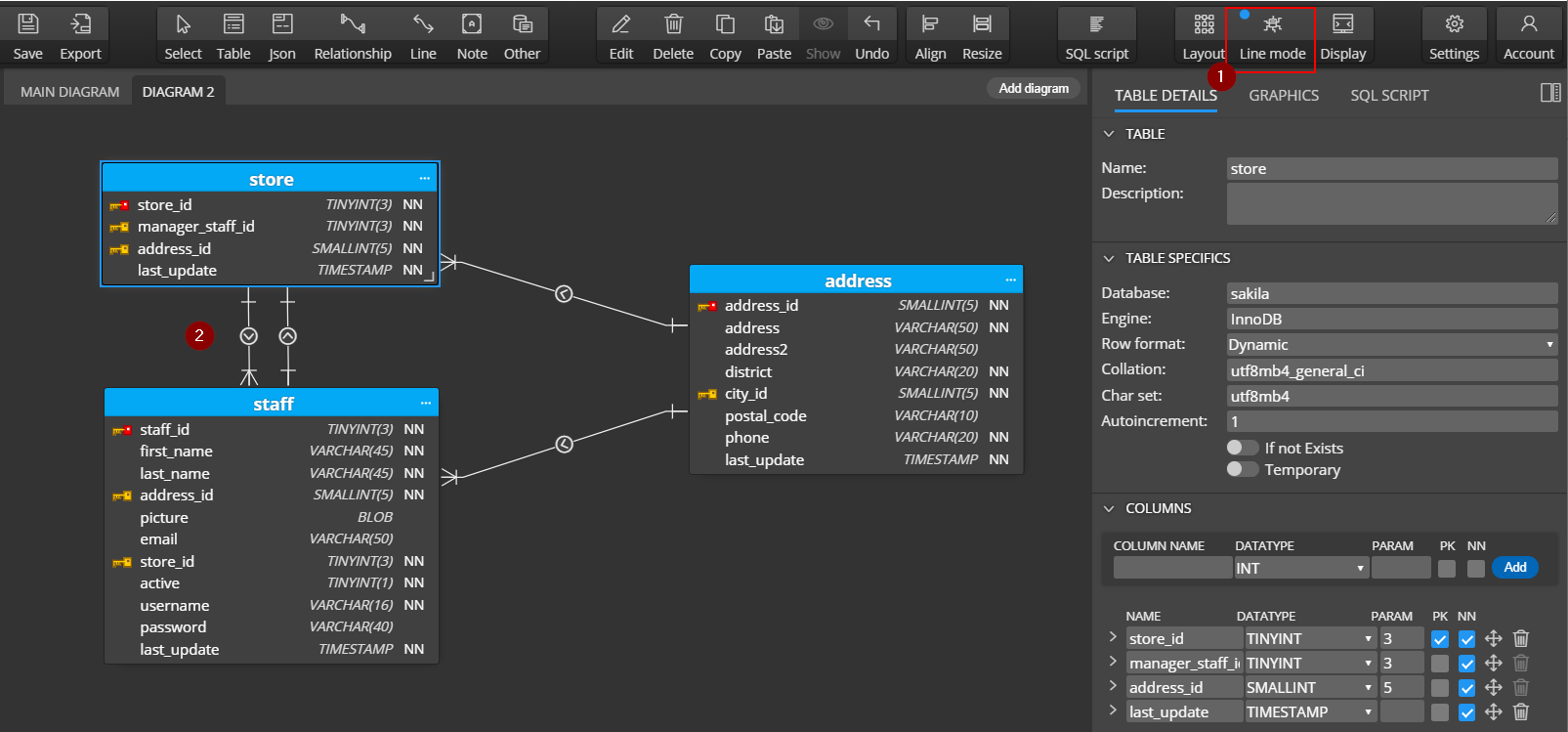Delete the selection with the toolbar trash icon
This screenshot has width=1568, height=732.
coord(673,24)
